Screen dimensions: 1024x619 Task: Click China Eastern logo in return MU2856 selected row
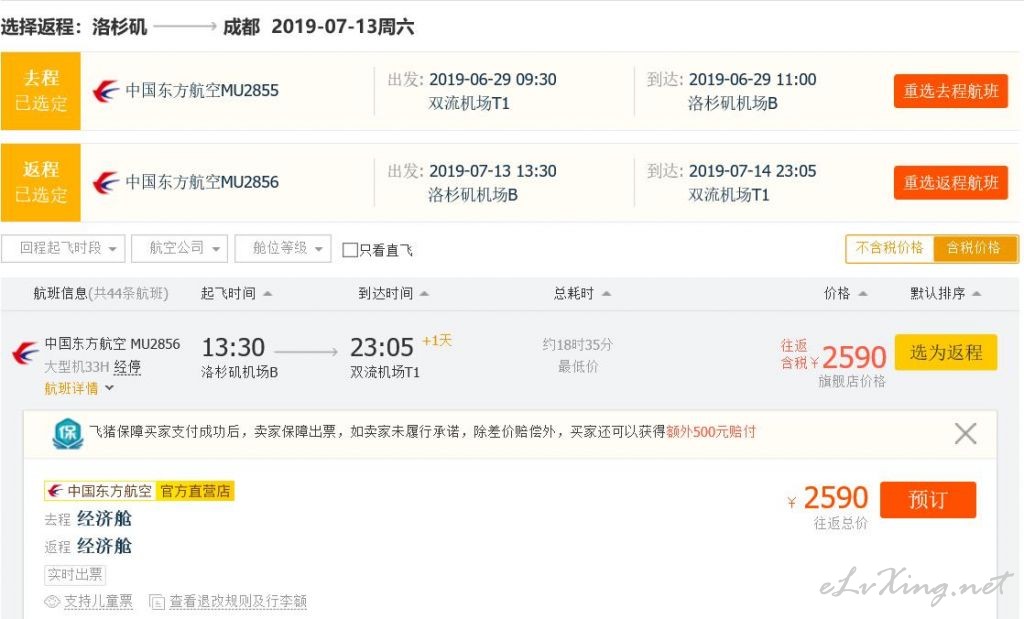[105, 182]
